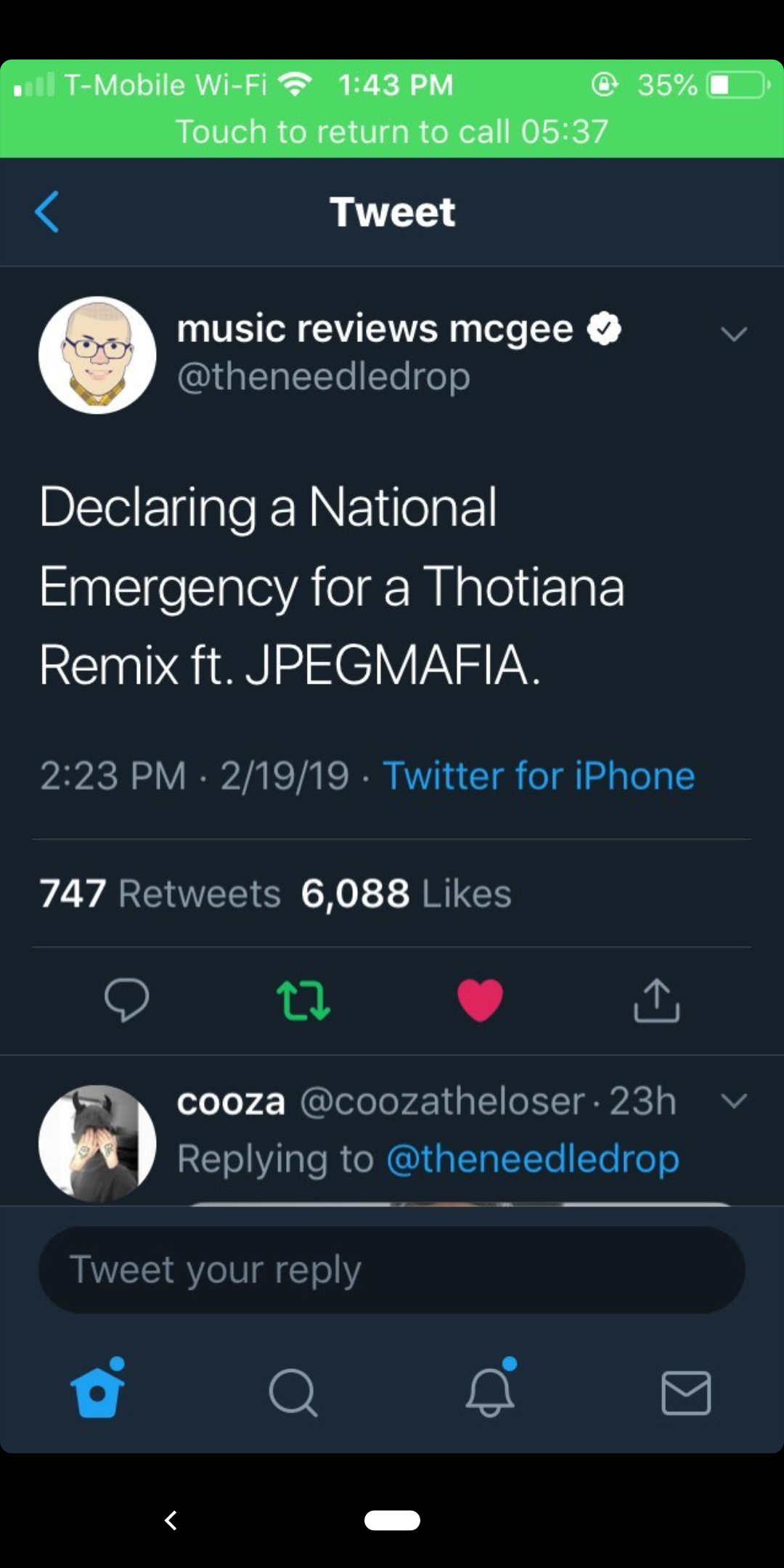This screenshot has width=784, height=1568.
Task: Open the Search magnifier tab
Action: [293, 1392]
